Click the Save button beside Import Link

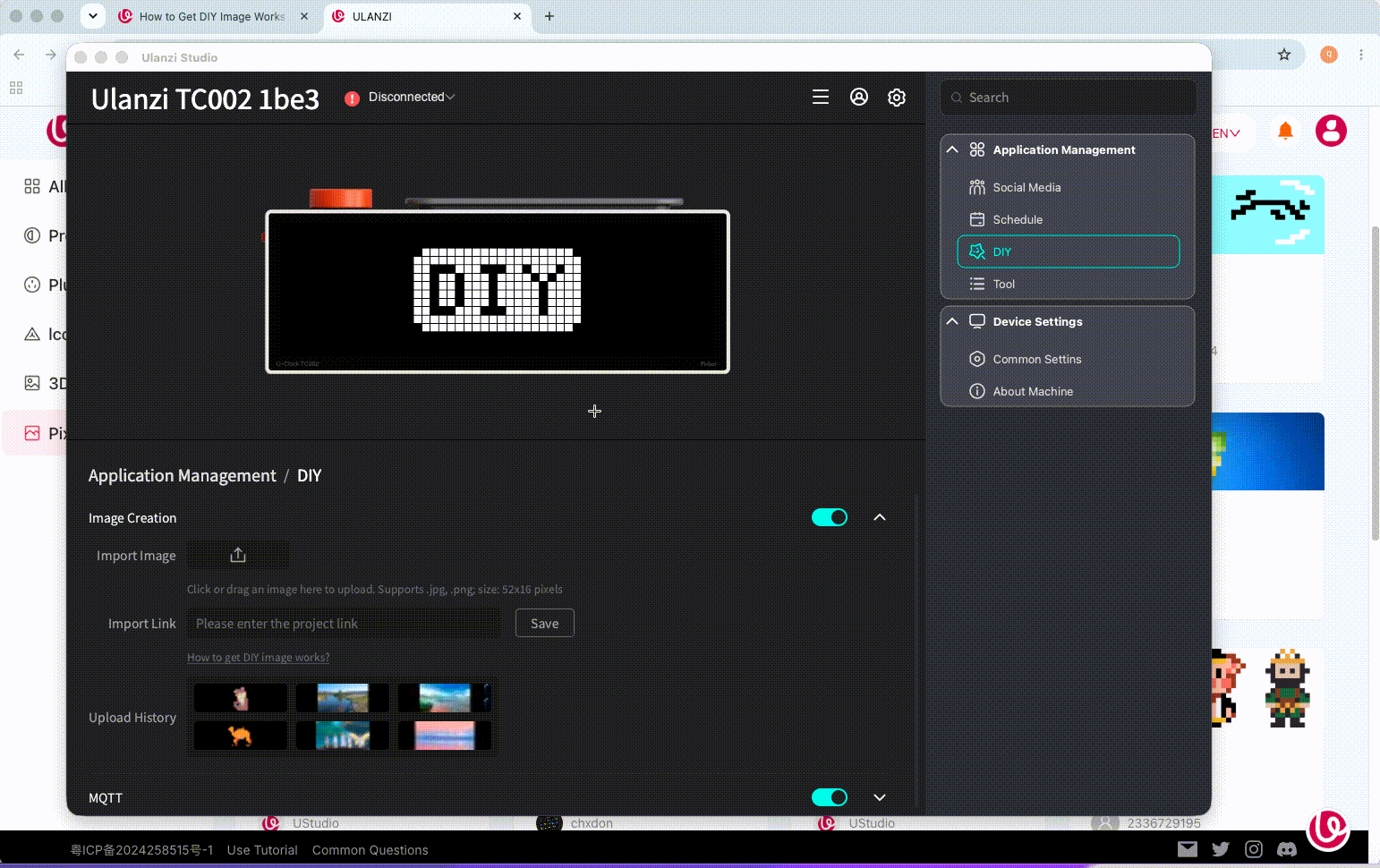point(545,624)
